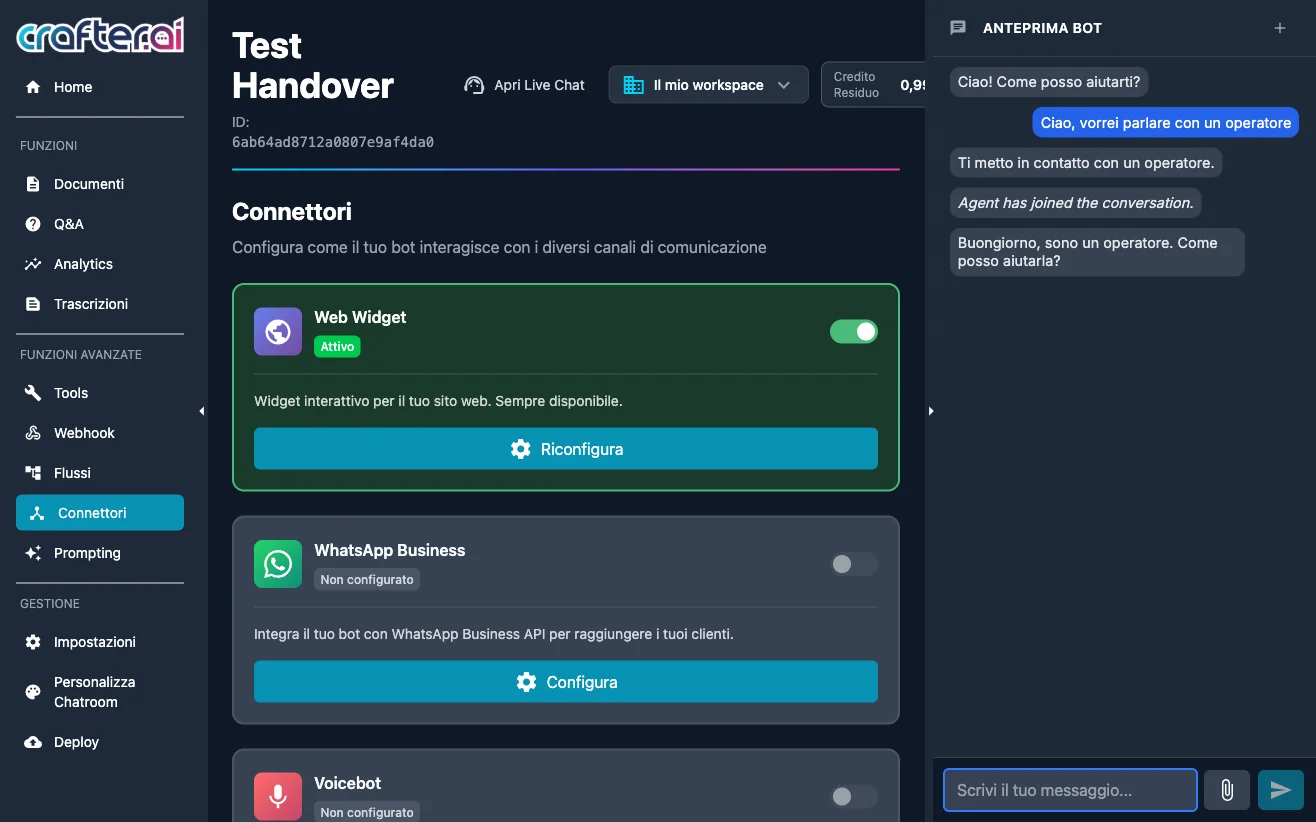
Task: Click the bot ID 6ab64ad8712a0807e9af4da0
Action: 333,142
